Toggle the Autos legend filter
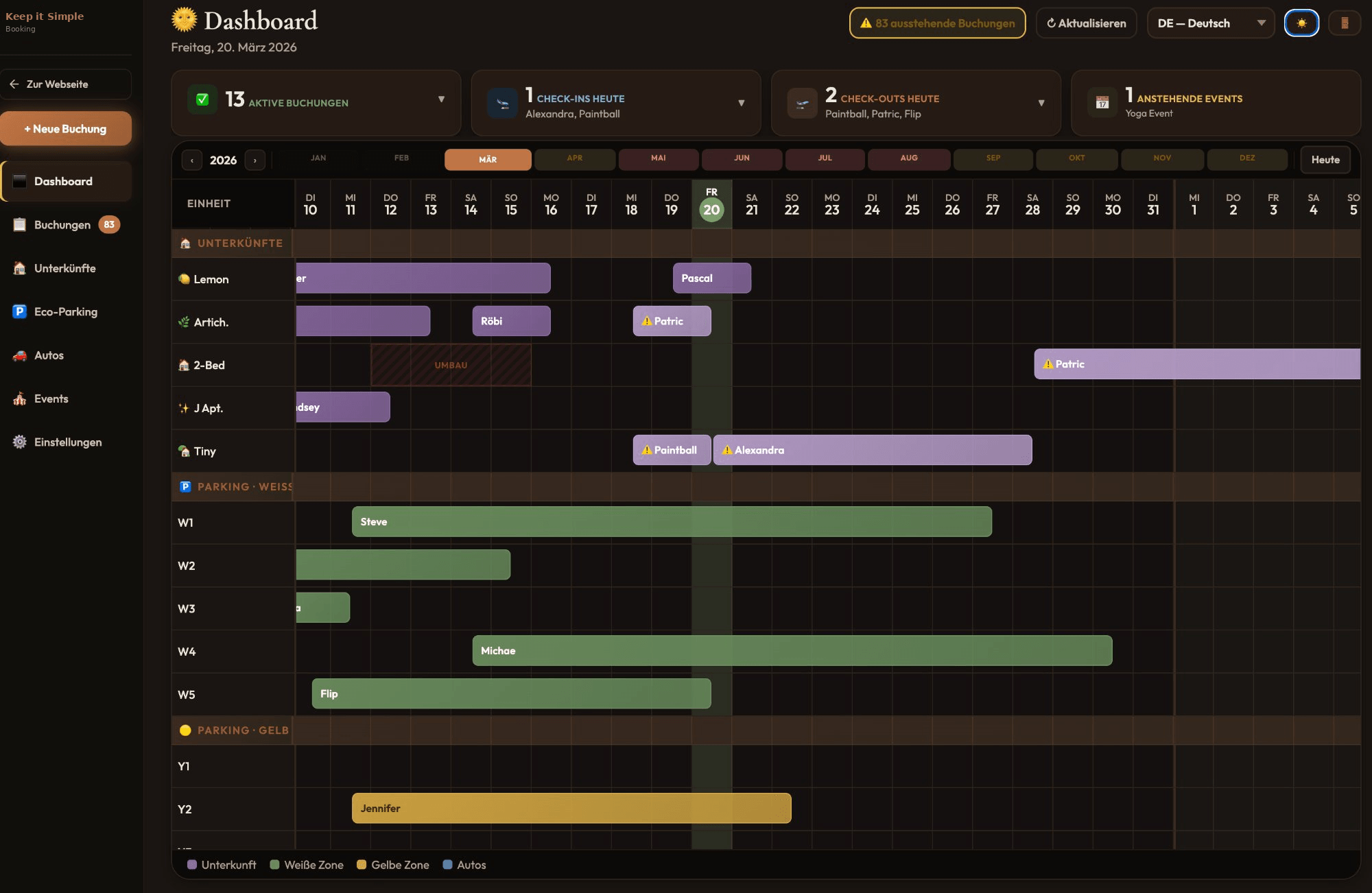The width and height of the screenshot is (1372, 893). point(464,865)
